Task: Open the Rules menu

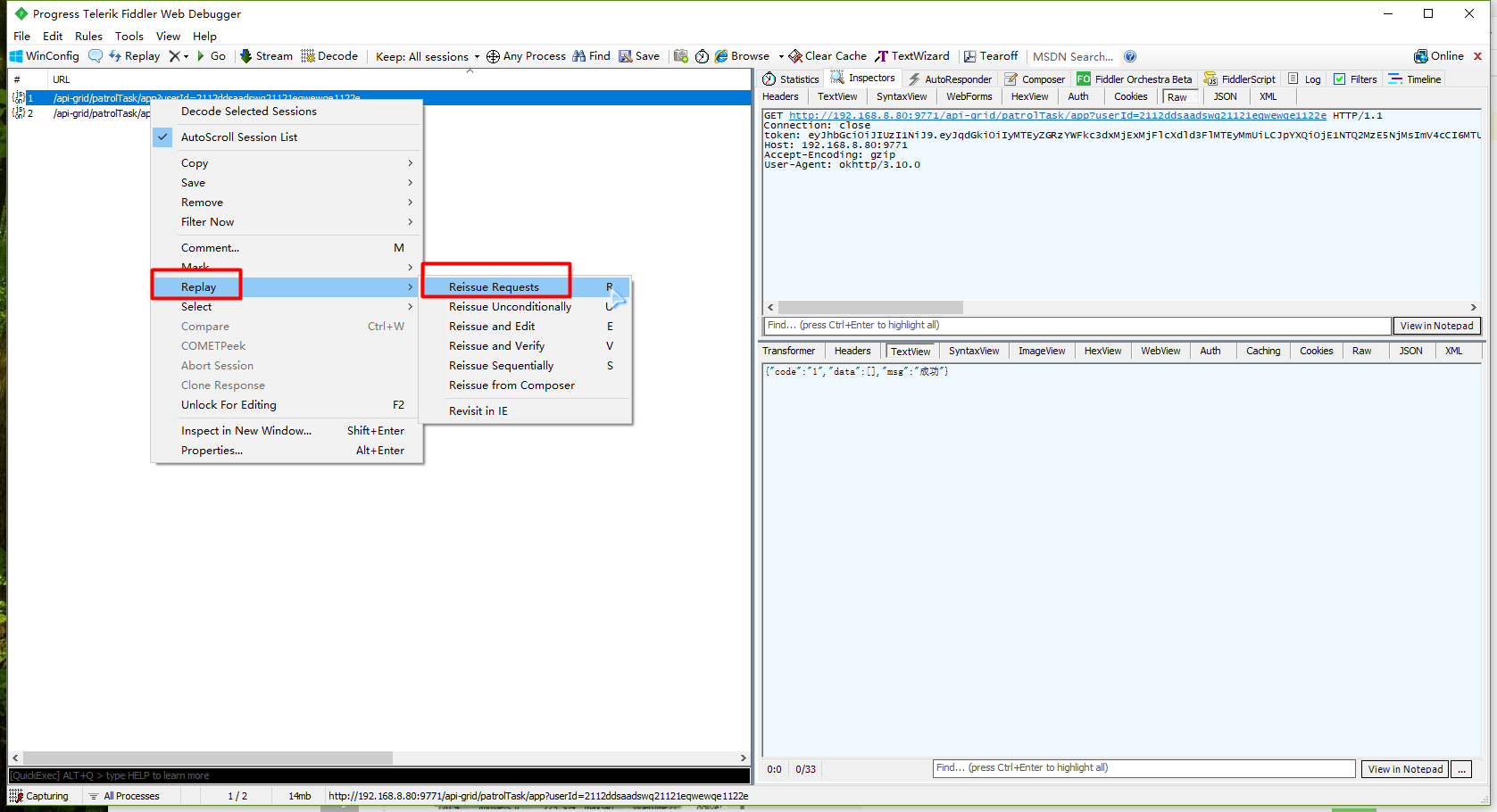Action: pyautogui.click(x=88, y=36)
